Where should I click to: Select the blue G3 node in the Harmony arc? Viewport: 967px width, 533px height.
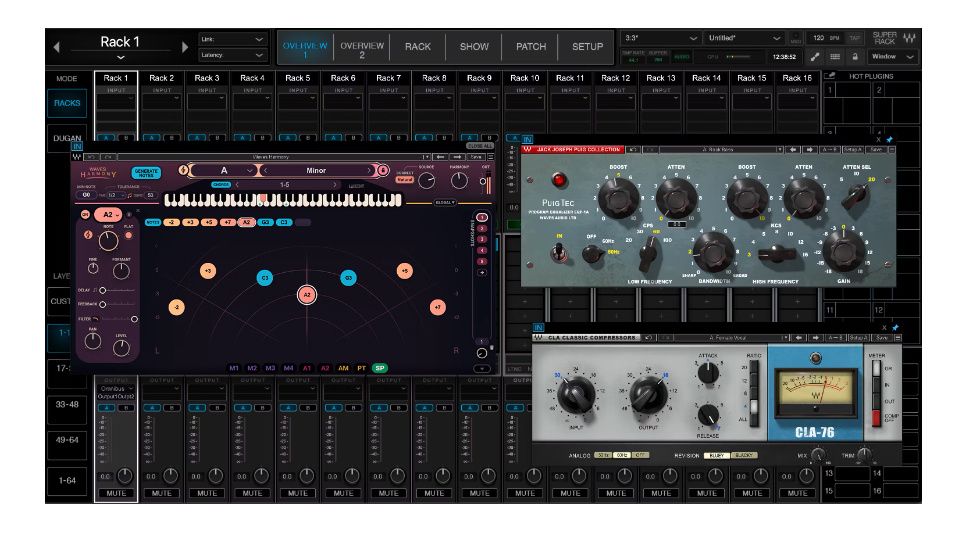pyautogui.click(x=348, y=278)
